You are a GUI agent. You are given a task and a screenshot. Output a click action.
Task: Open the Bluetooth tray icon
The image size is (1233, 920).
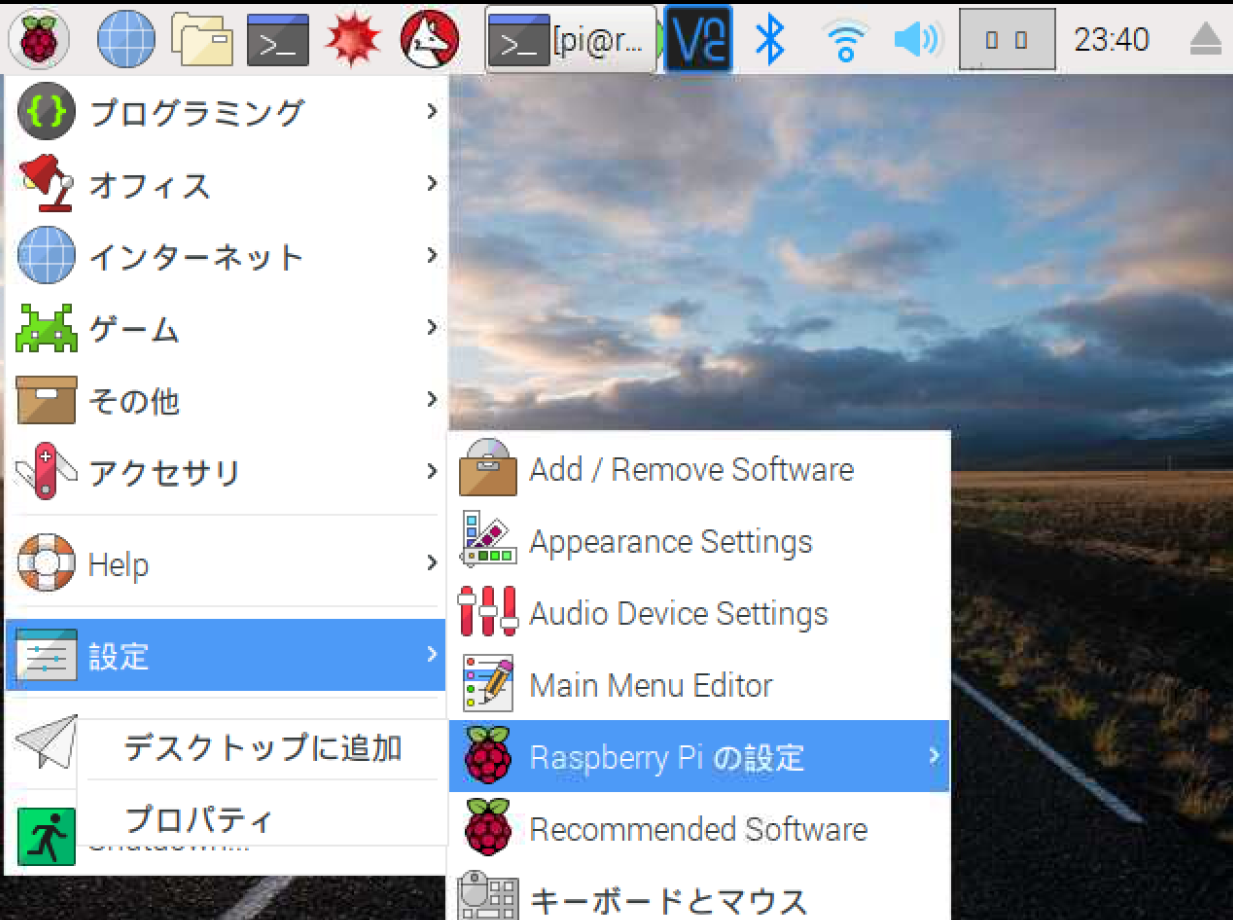pyautogui.click(x=769, y=39)
